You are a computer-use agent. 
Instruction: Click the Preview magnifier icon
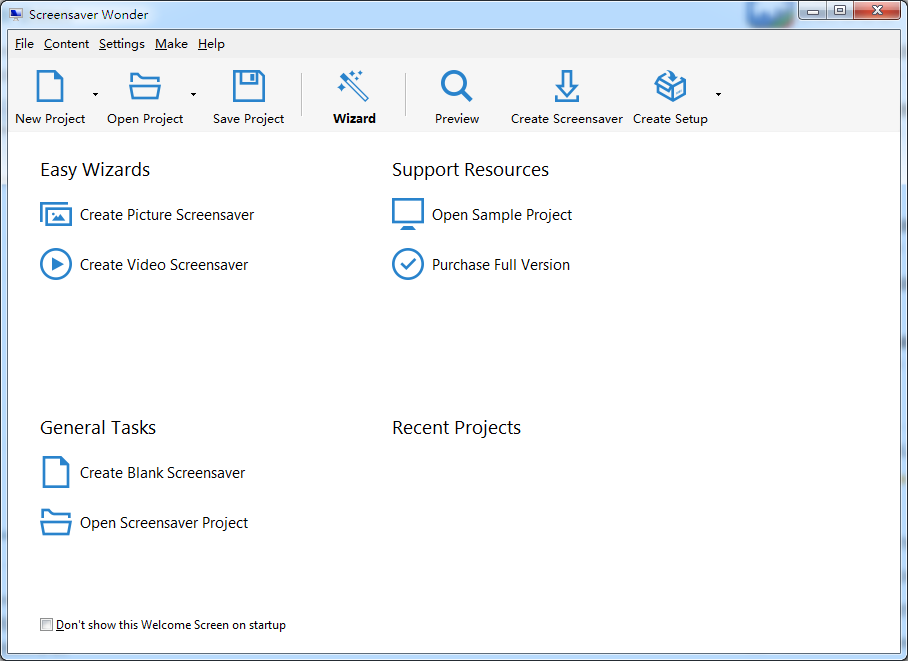click(457, 86)
